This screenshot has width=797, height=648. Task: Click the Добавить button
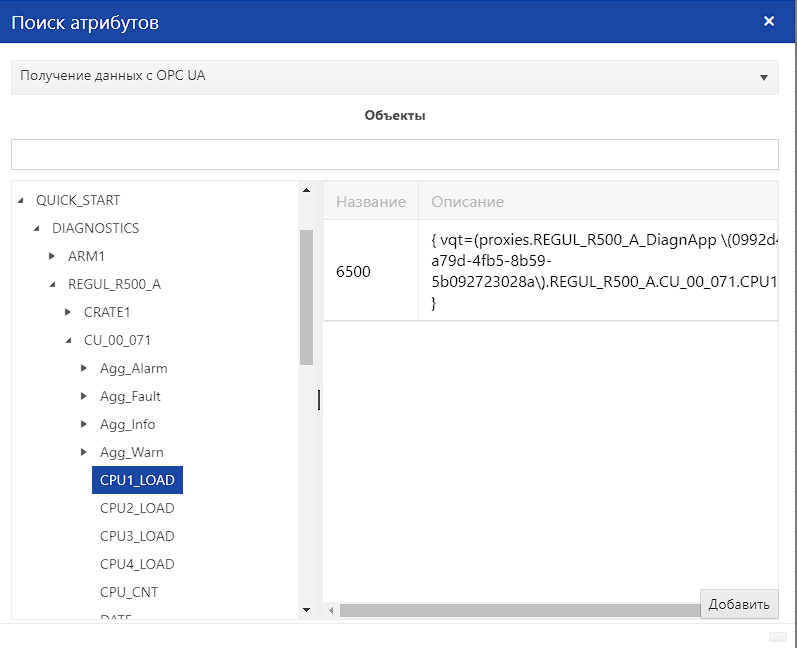coord(739,604)
